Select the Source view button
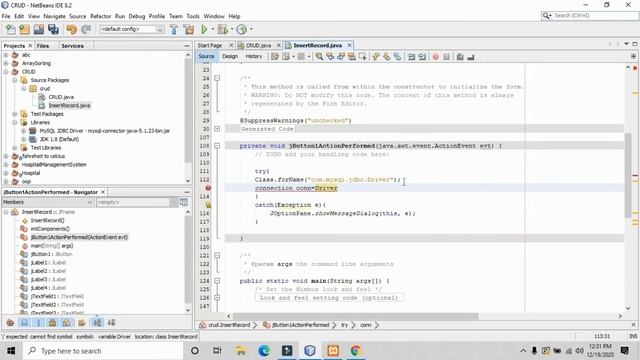This screenshot has height=360, width=640. (x=206, y=56)
